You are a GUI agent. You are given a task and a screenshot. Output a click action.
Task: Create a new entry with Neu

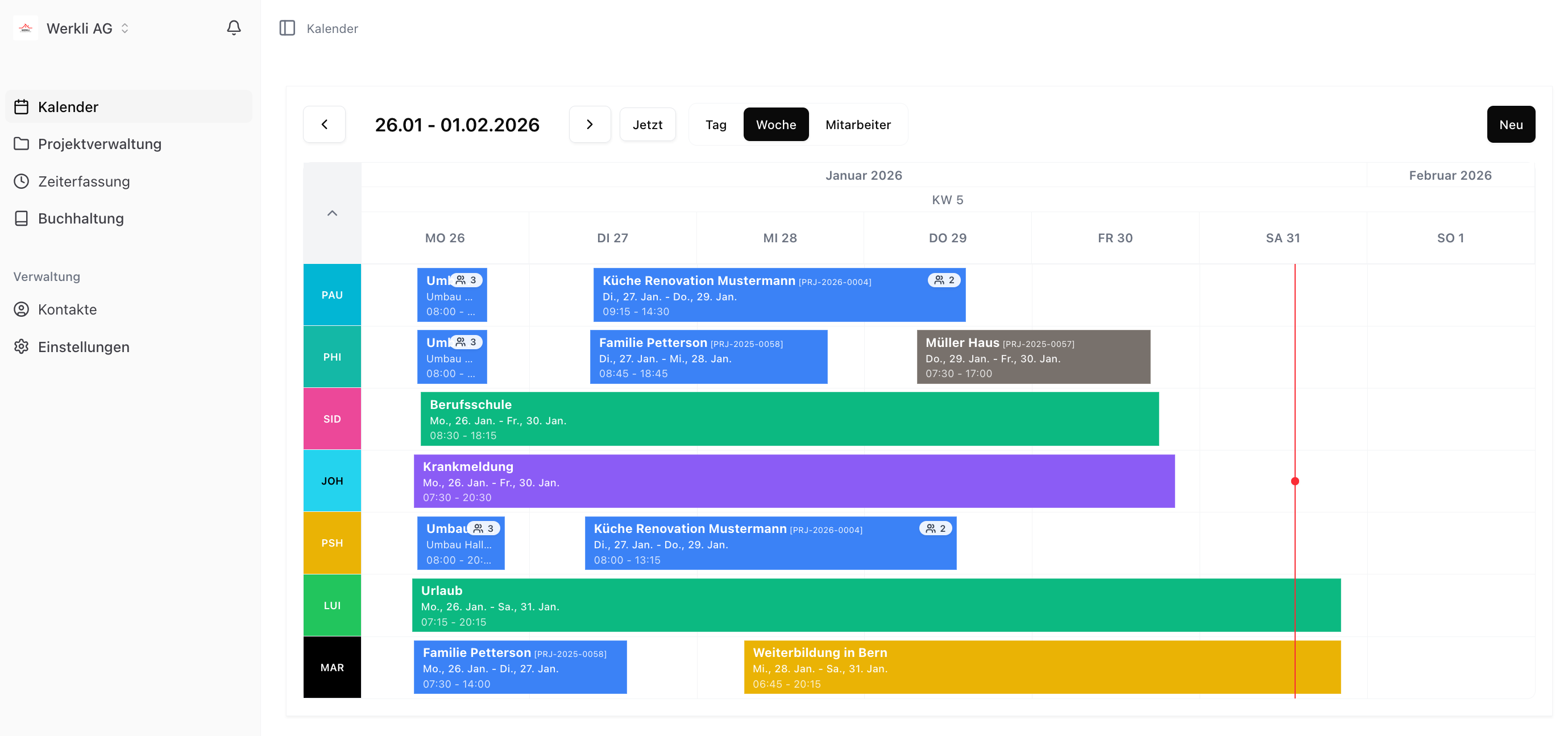coord(1511,124)
